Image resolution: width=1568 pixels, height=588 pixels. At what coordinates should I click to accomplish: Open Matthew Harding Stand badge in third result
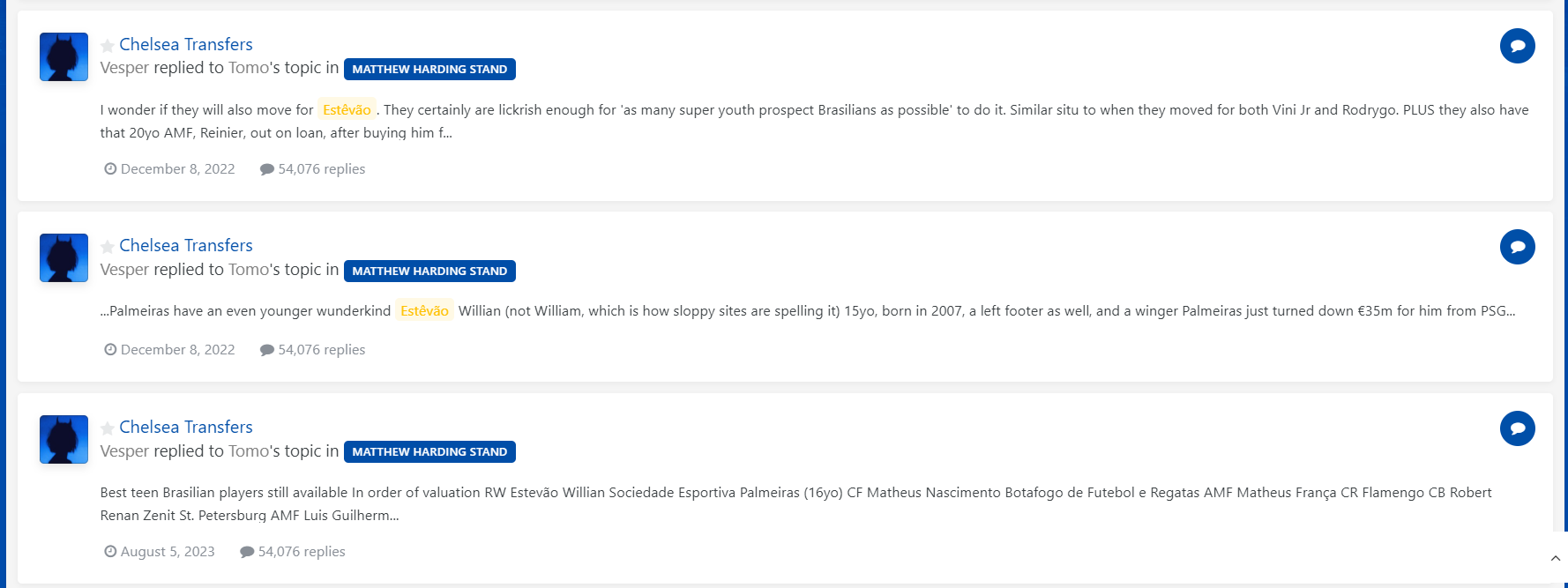tap(429, 451)
